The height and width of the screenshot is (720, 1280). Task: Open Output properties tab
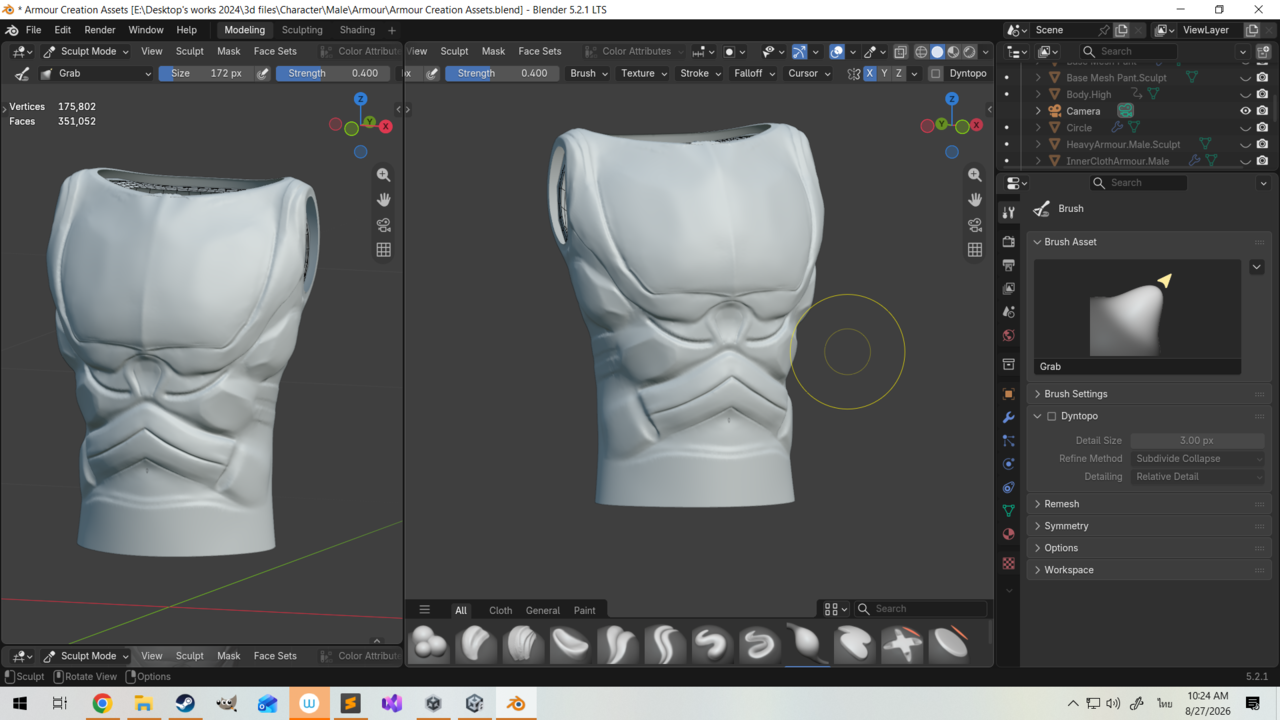(x=1008, y=265)
